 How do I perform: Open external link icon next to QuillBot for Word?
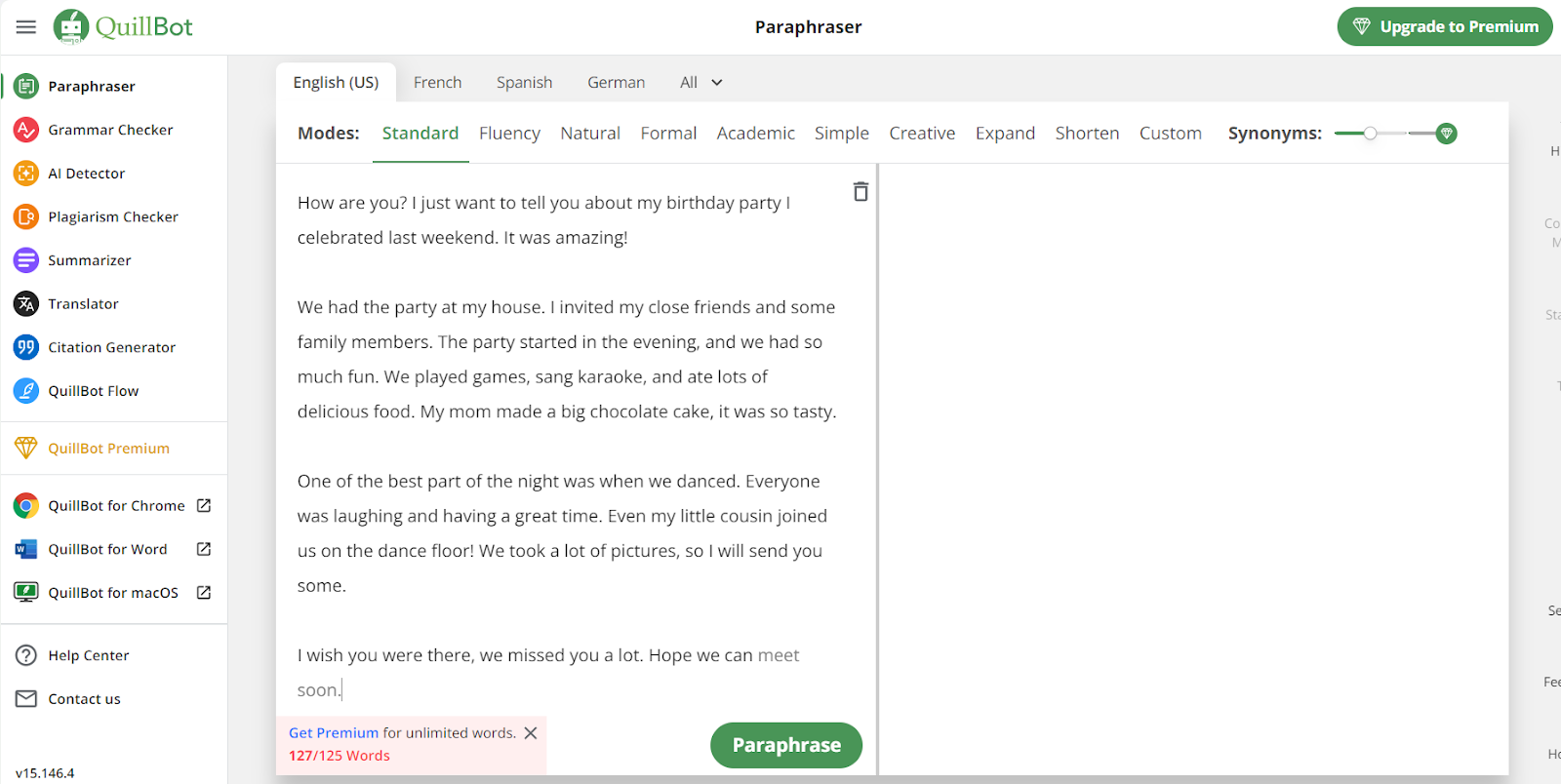point(204,549)
